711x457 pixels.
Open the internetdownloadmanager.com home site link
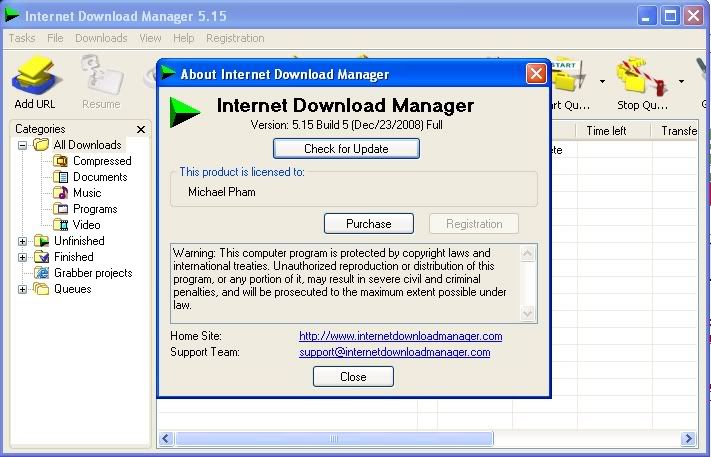pyautogui.click(x=401, y=336)
